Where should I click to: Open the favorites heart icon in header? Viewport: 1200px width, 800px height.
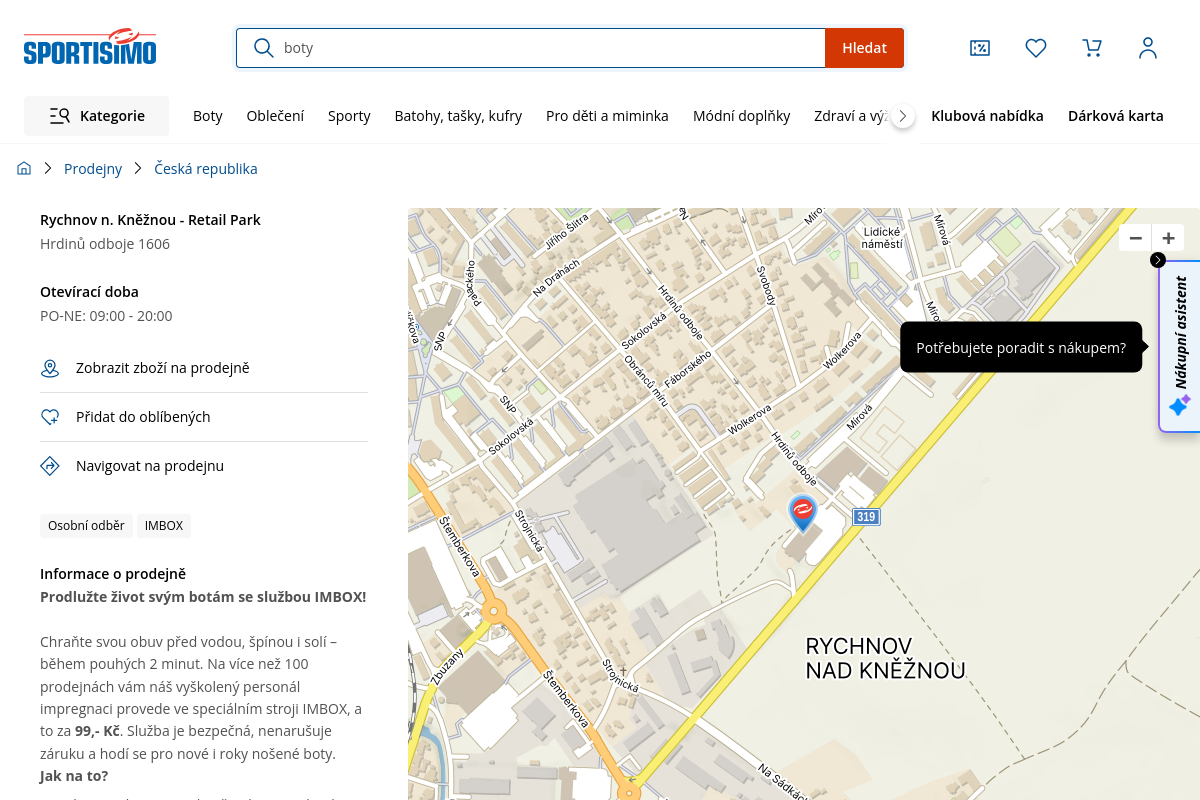pos(1036,48)
